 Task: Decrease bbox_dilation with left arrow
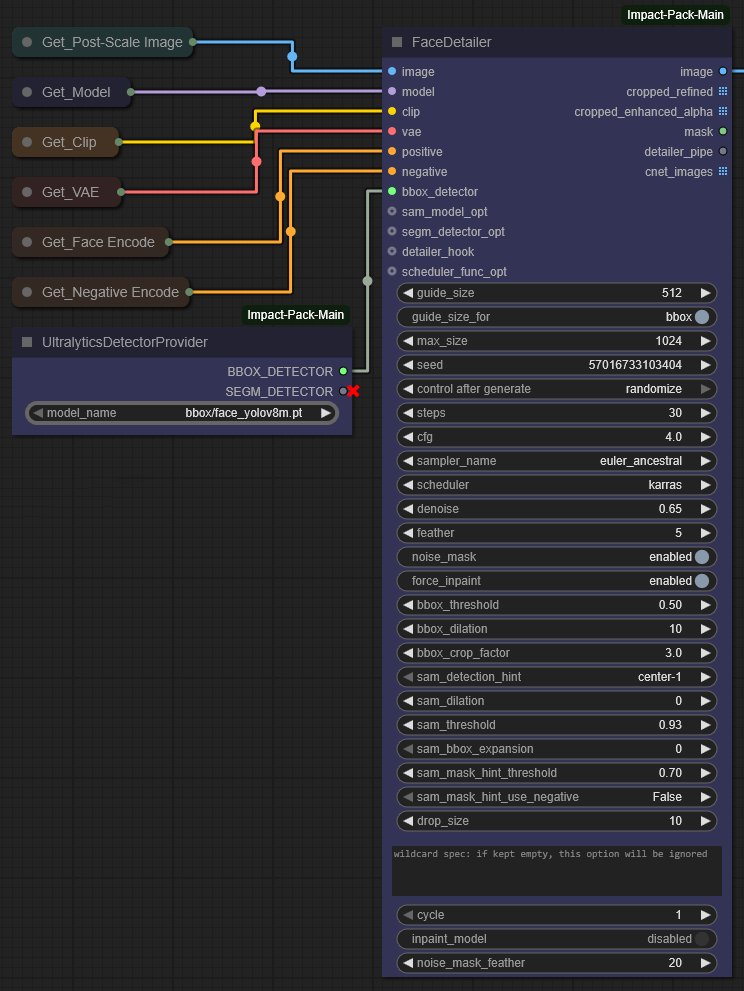coord(408,629)
